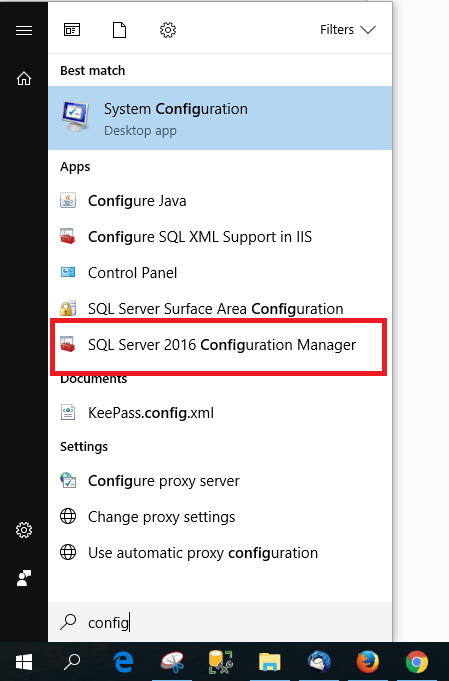The image size is (449, 681).
Task: Open the KeePass.config.xml document
Action: tap(220, 413)
